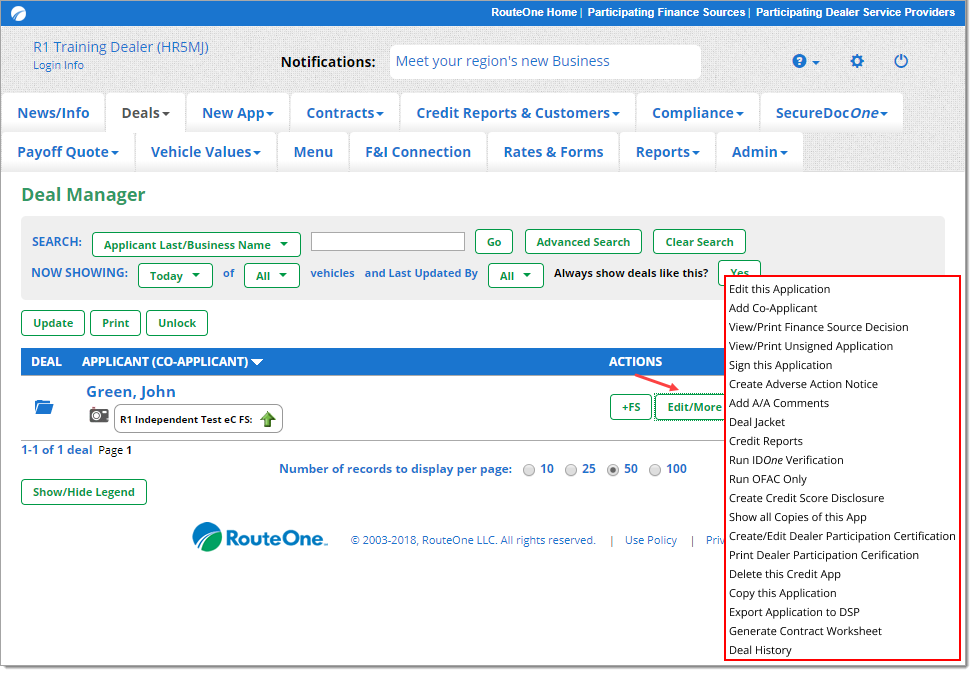Open the Last Updated By All dropdown

(516, 276)
